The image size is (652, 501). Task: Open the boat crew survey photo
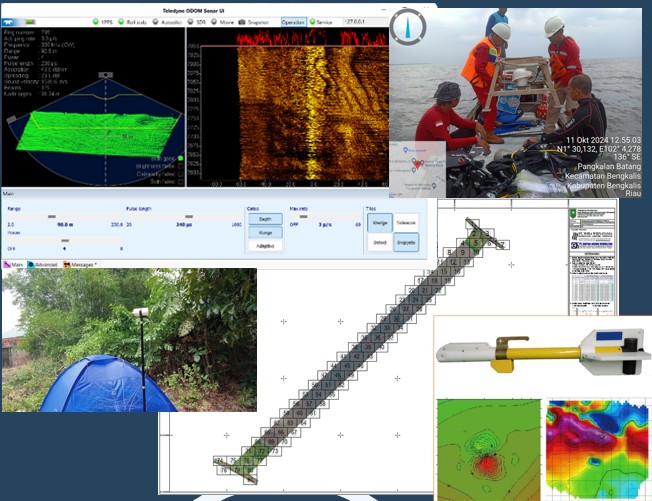[x=515, y=103]
